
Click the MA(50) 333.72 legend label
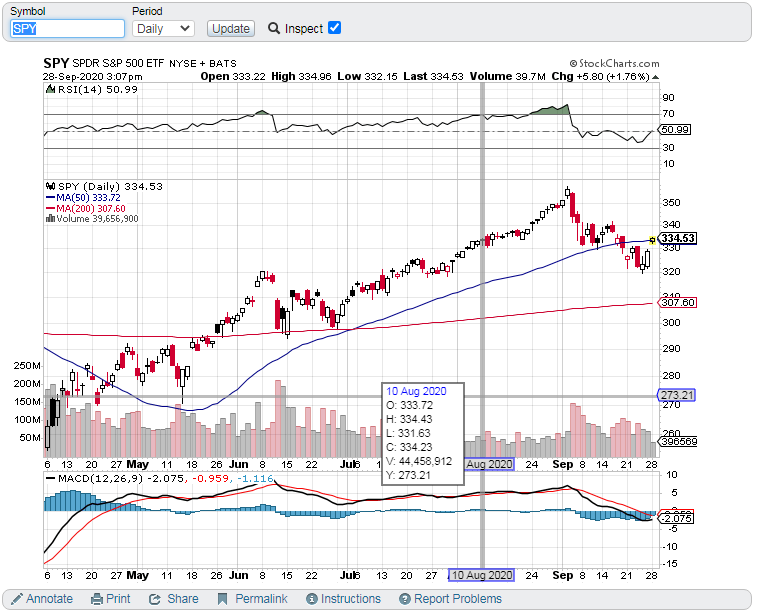pyautogui.click(x=88, y=198)
